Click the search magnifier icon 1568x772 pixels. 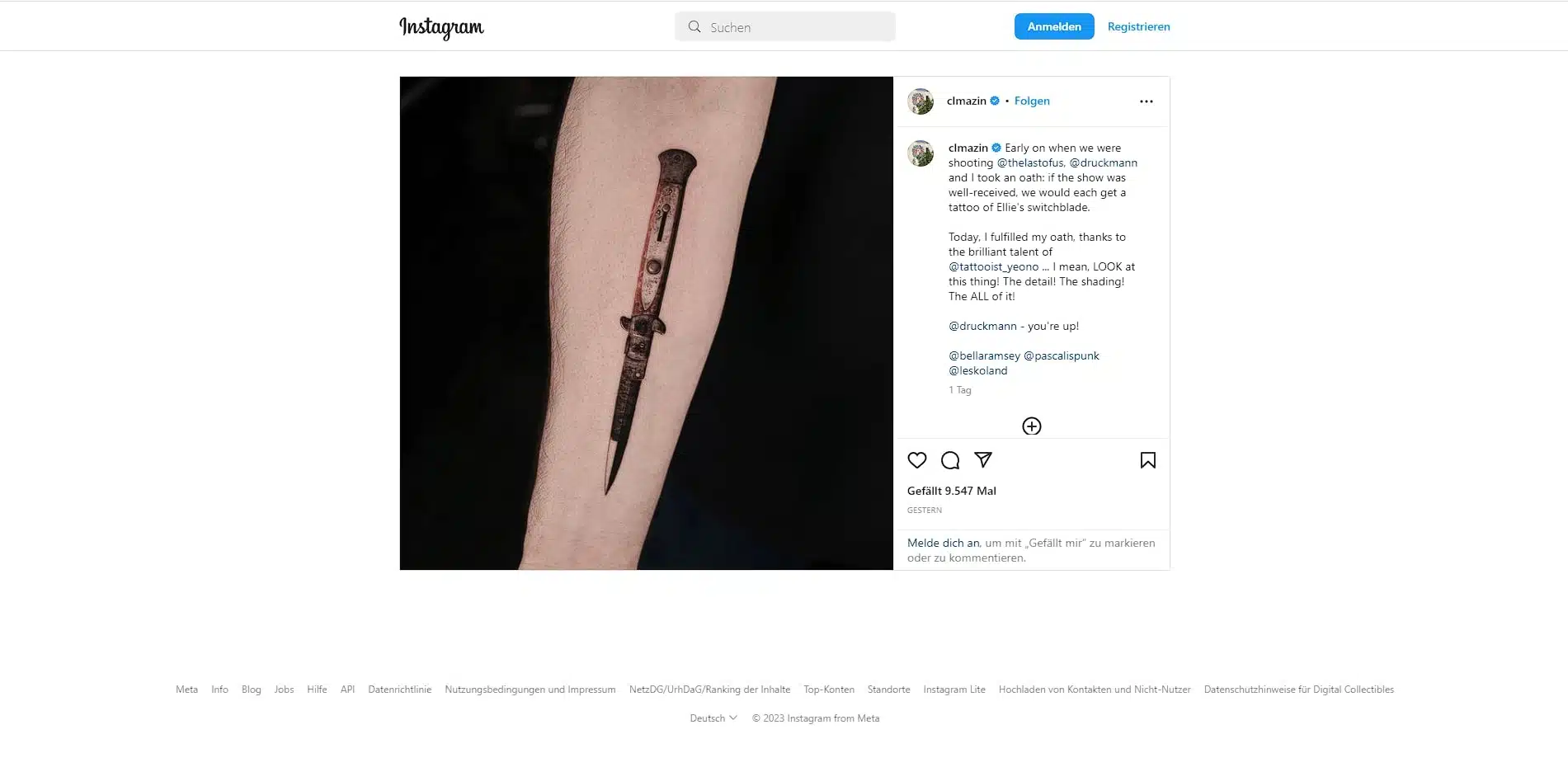[695, 27]
